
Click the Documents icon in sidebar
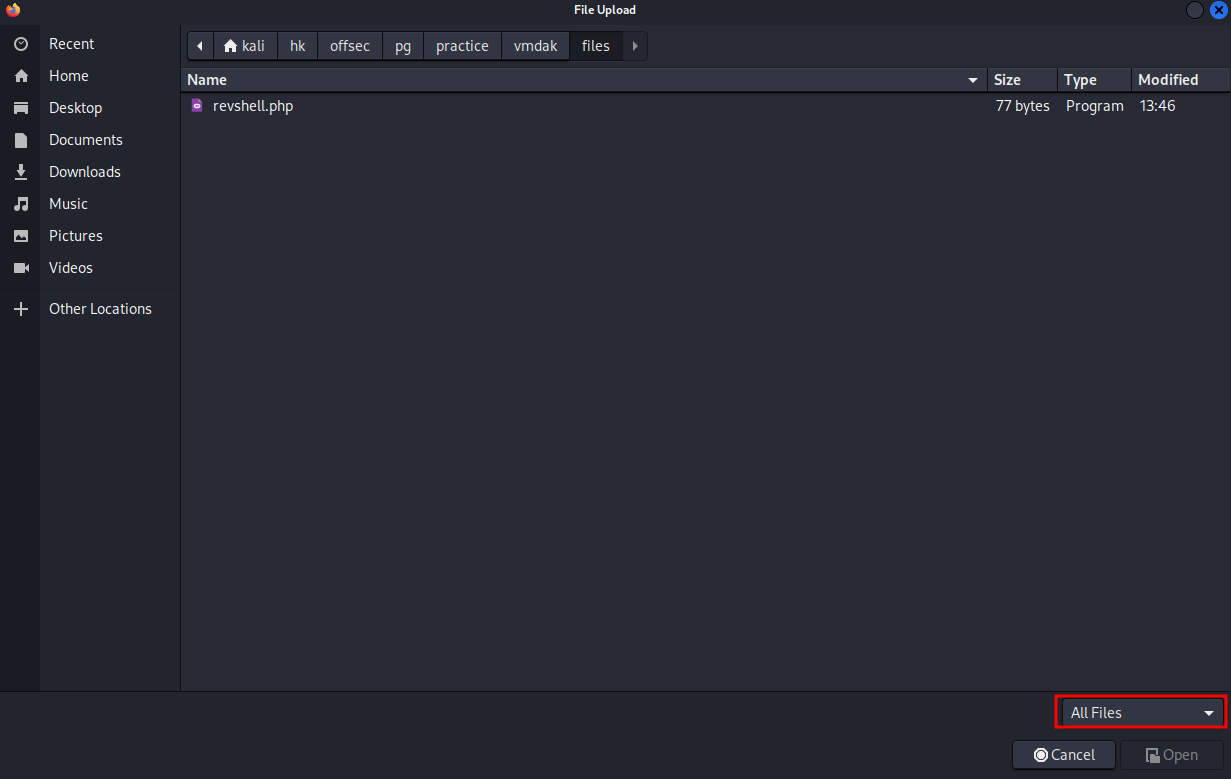20,140
